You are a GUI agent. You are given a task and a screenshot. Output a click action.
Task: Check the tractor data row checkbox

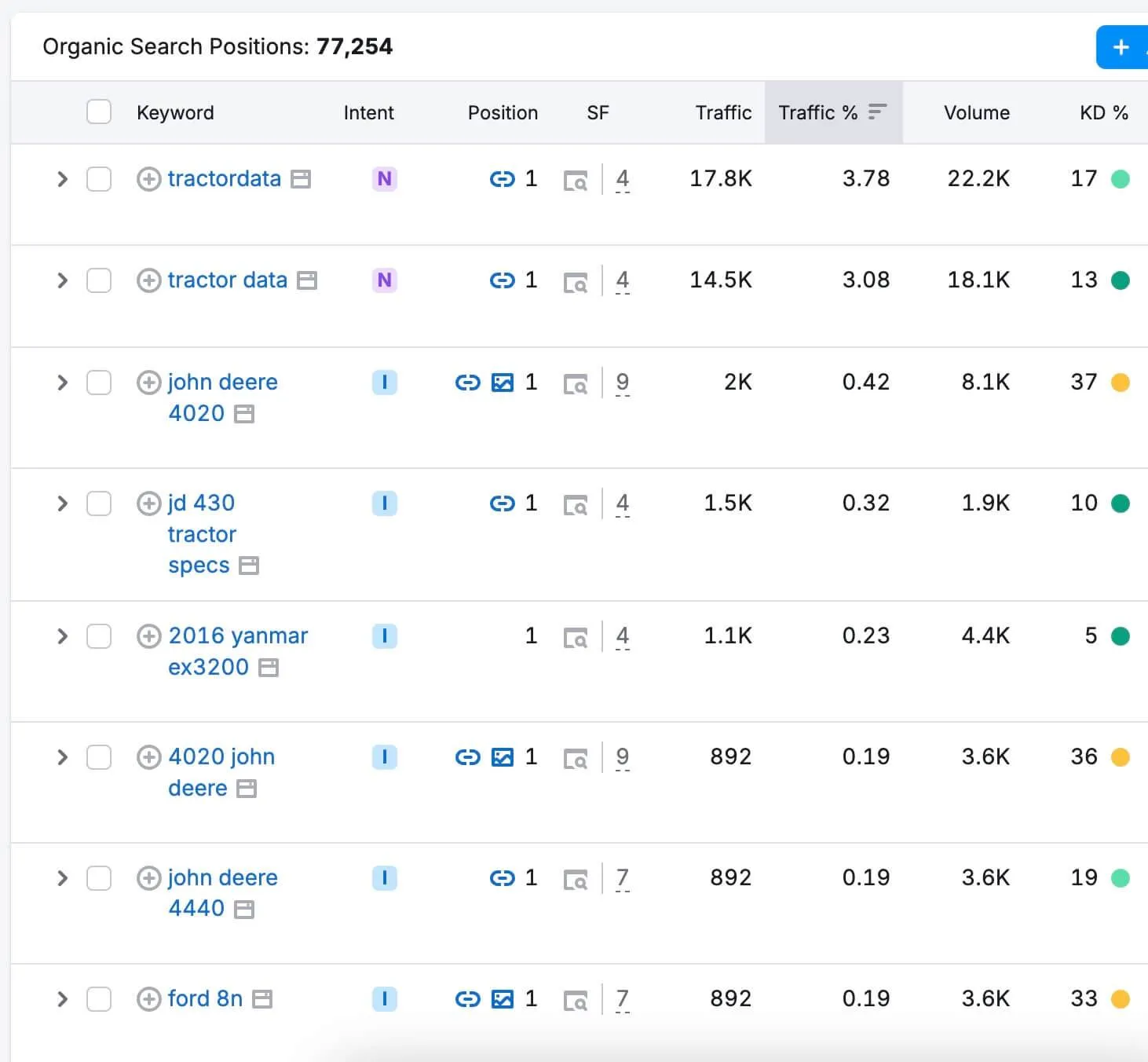click(99, 280)
